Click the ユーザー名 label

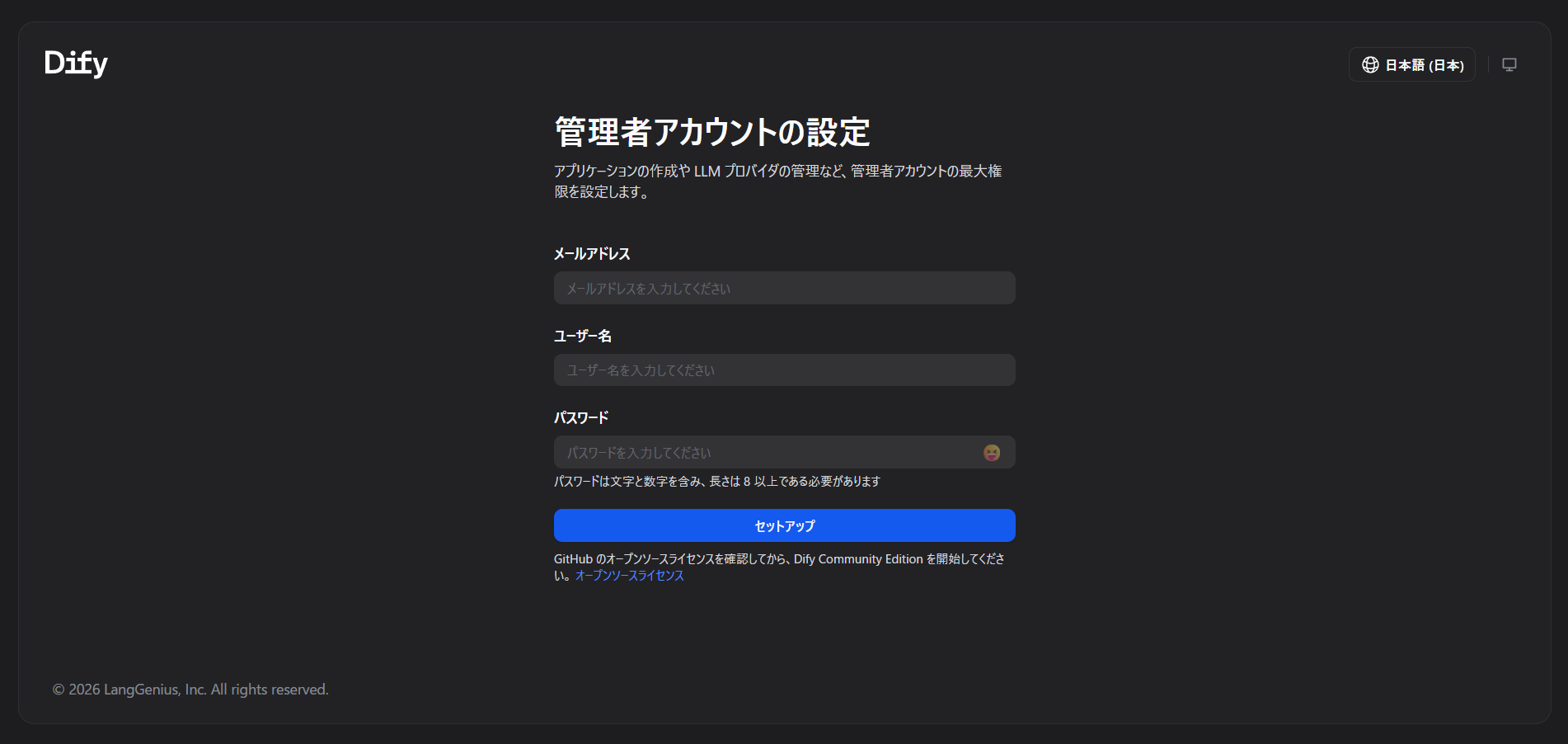point(583,336)
